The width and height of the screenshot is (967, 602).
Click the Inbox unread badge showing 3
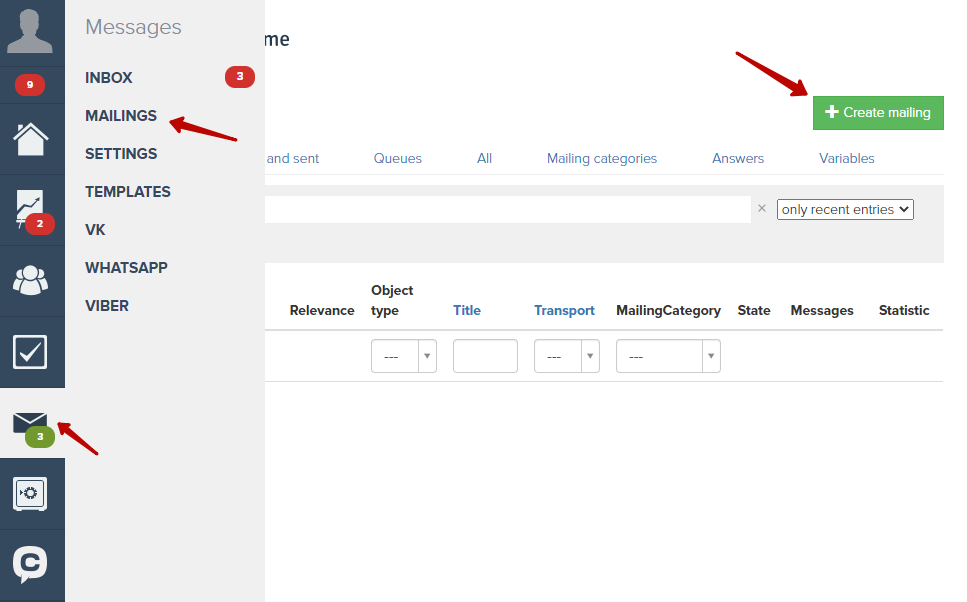coord(240,76)
